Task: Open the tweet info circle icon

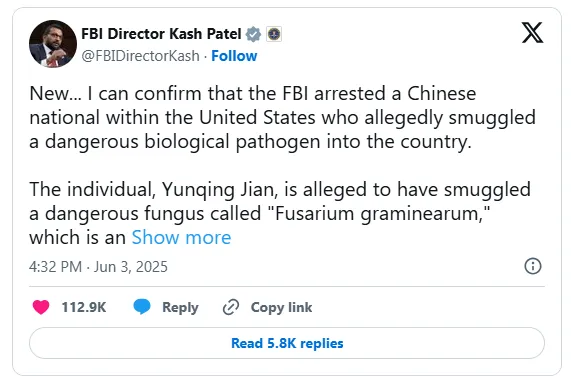Action: [533, 266]
